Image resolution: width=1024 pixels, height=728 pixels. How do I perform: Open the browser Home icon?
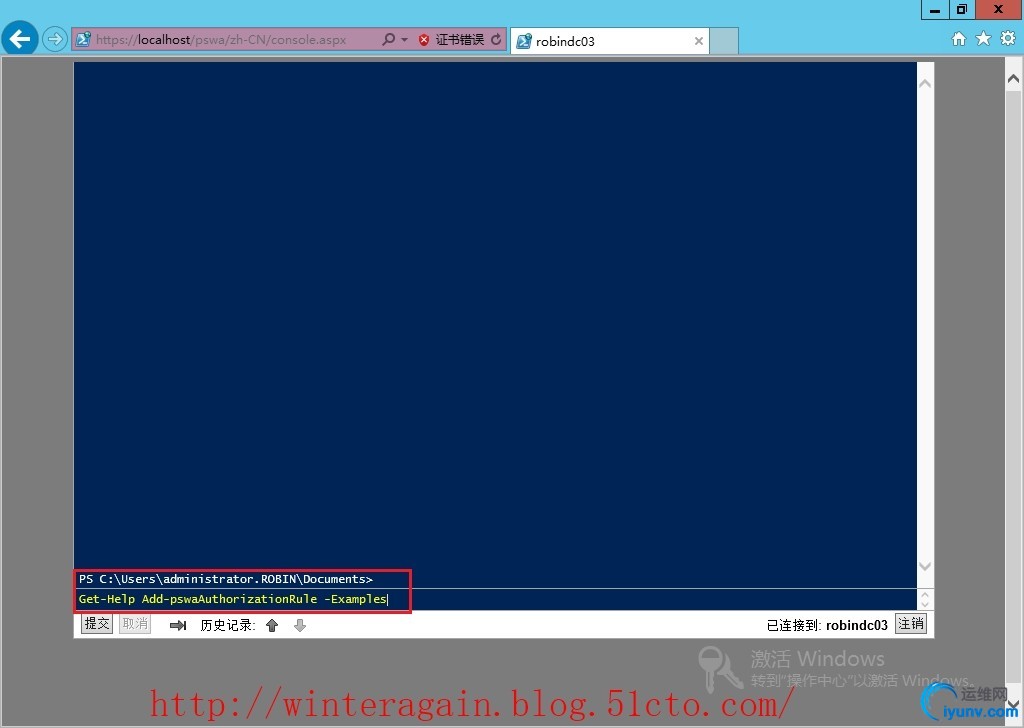coord(959,39)
